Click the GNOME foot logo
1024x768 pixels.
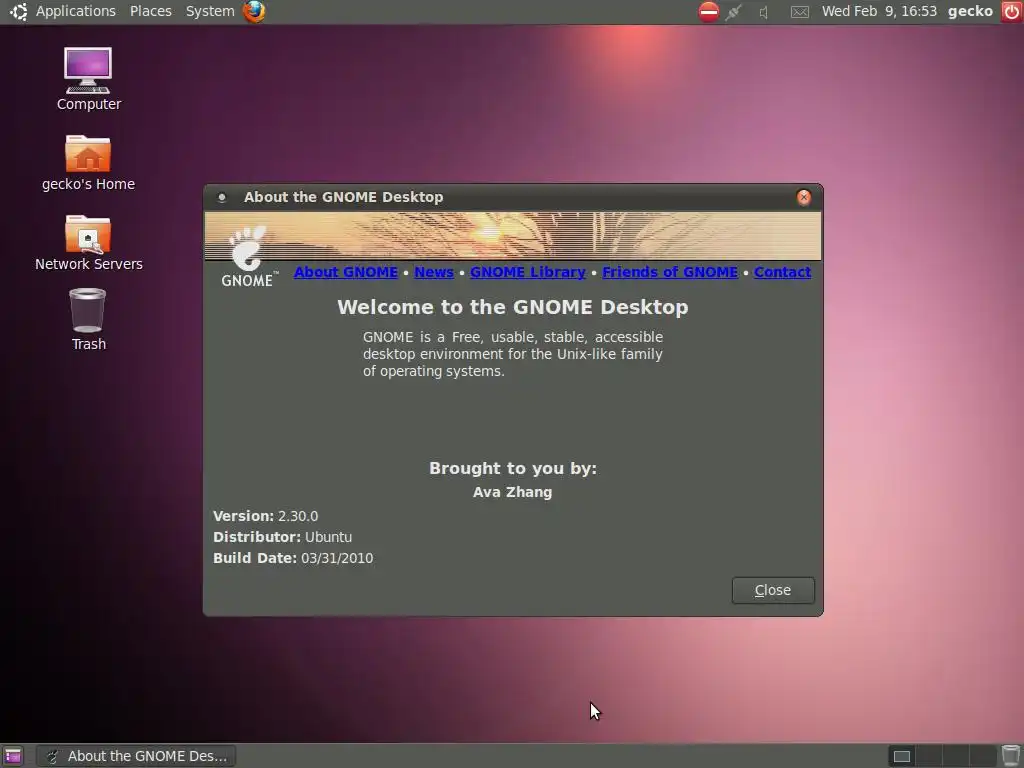coord(248,256)
